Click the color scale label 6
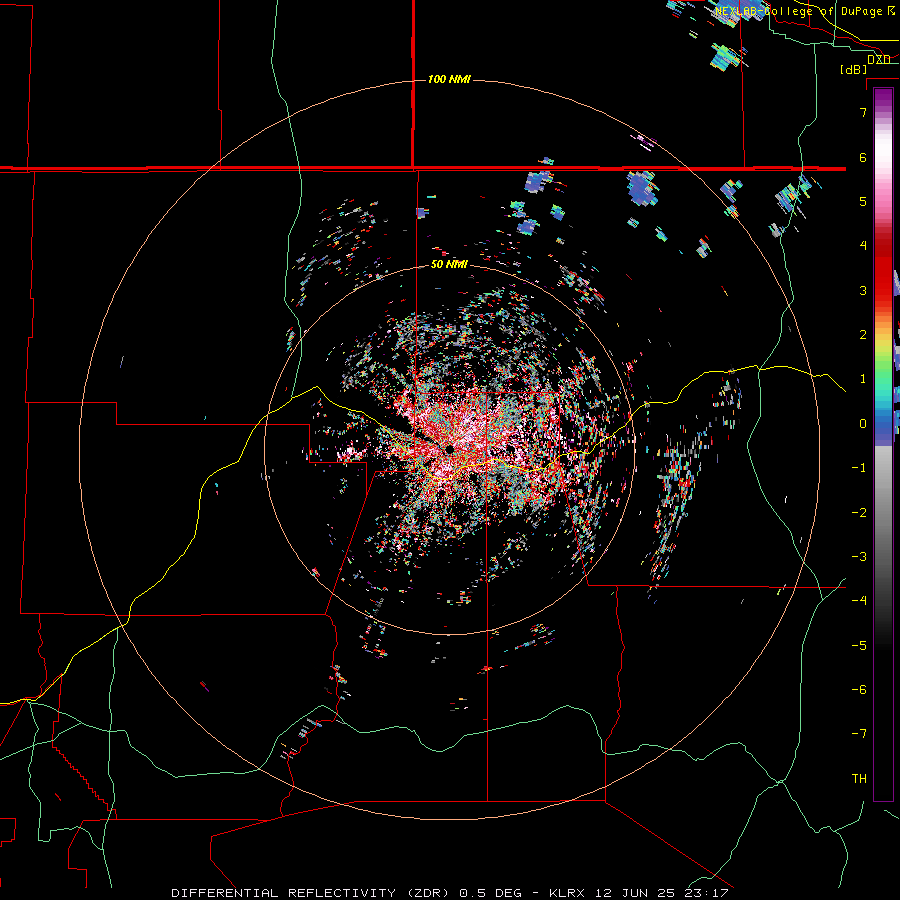 click(x=863, y=157)
